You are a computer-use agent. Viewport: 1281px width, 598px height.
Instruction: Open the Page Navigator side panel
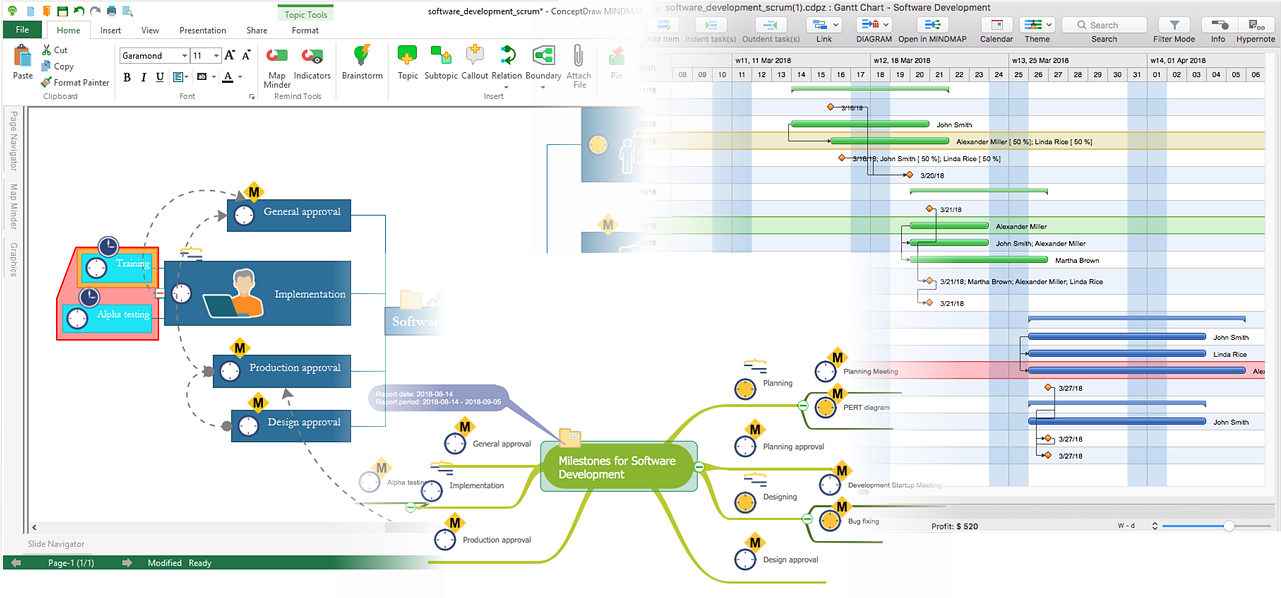coord(14,141)
